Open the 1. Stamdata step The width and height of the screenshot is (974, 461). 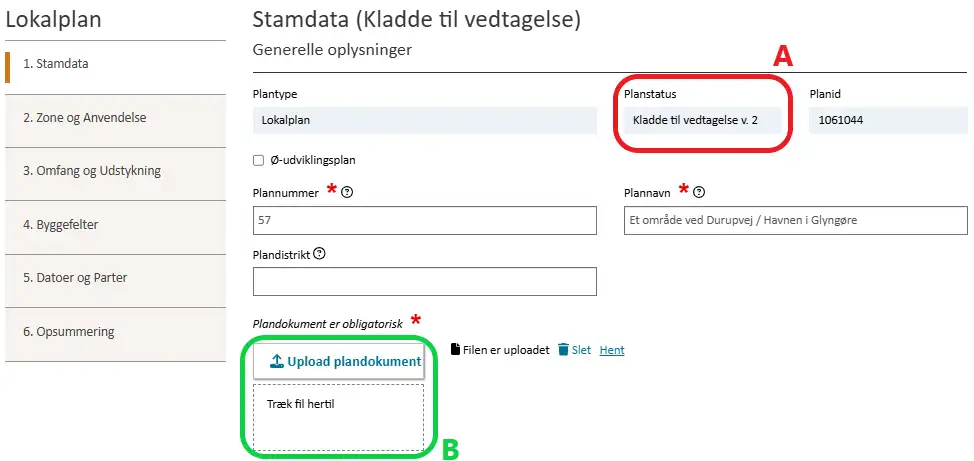(116, 64)
